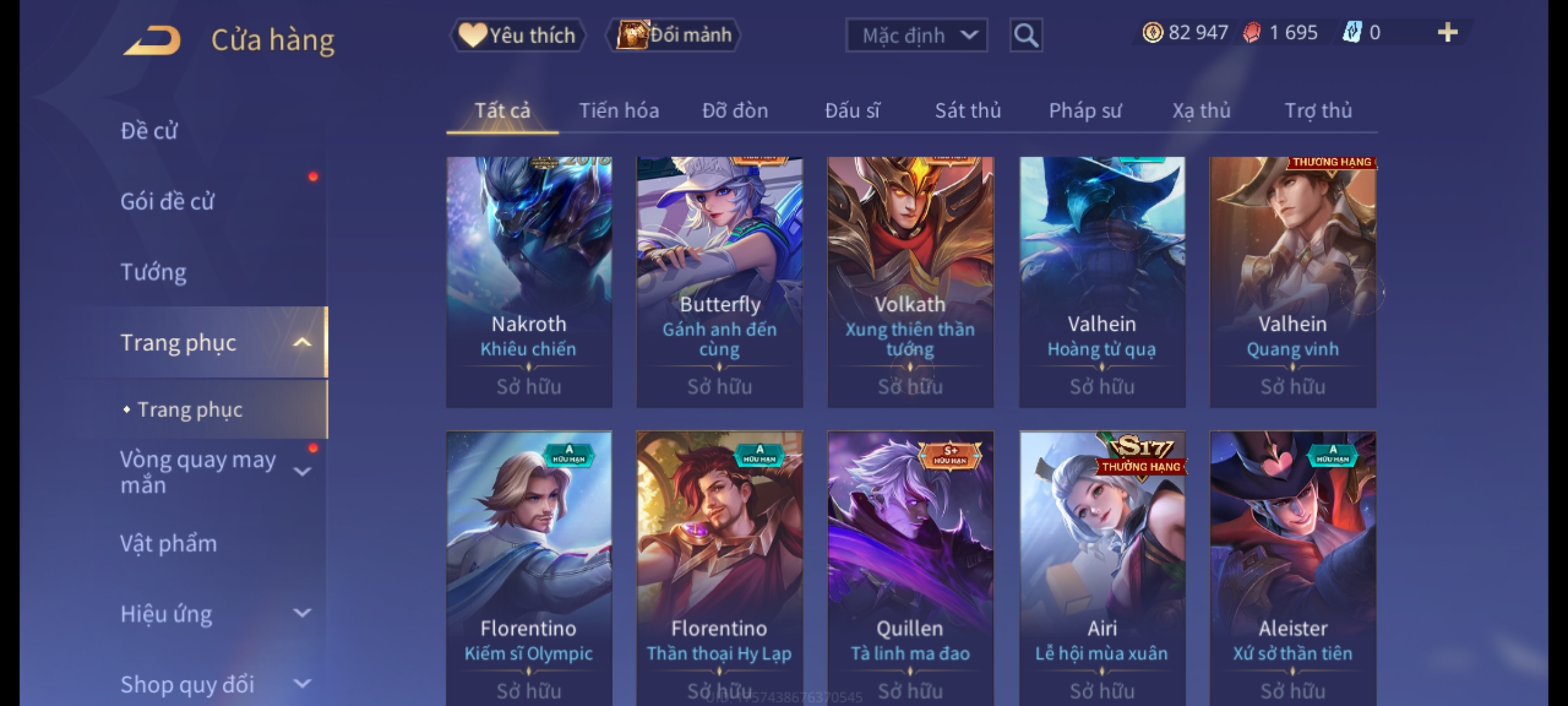The width and height of the screenshot is (1568, 706).
Task: Open Đổi mảnh fragment exchange chest
Action: 674,35
